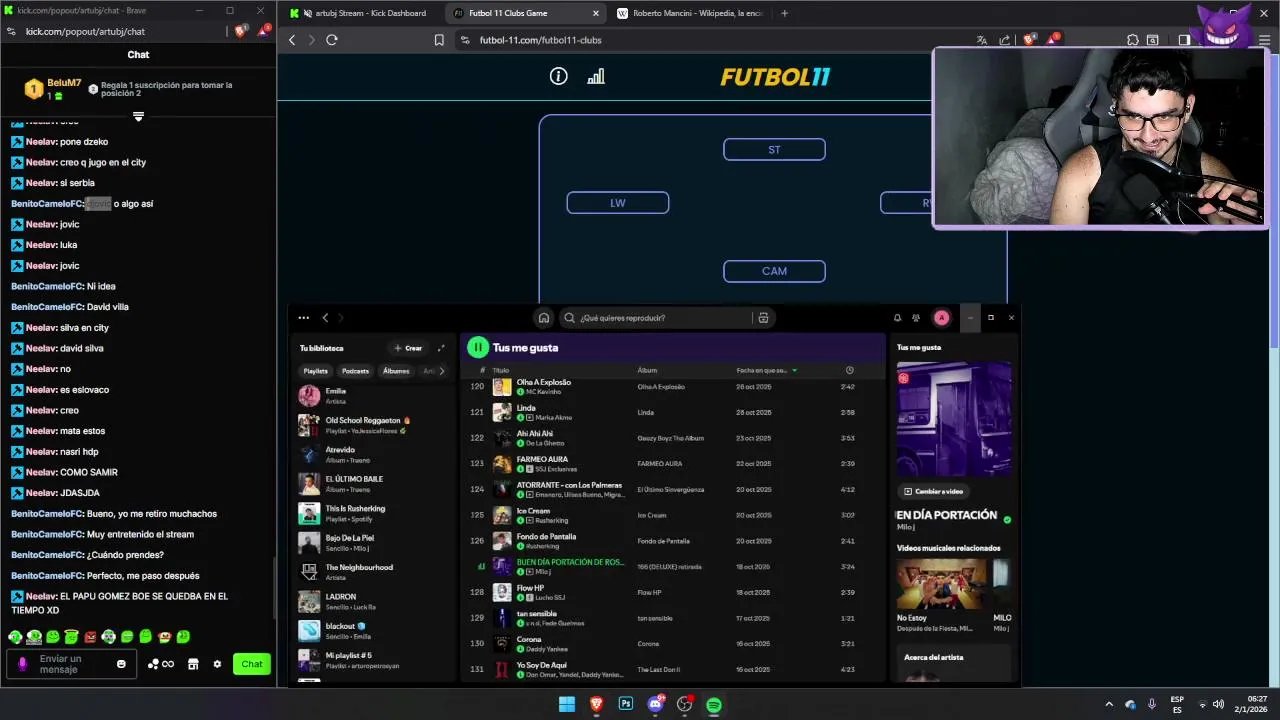Viewport: 1280px width, 720px height.
Task: Click duration clock column header
Action: point(849,371)
